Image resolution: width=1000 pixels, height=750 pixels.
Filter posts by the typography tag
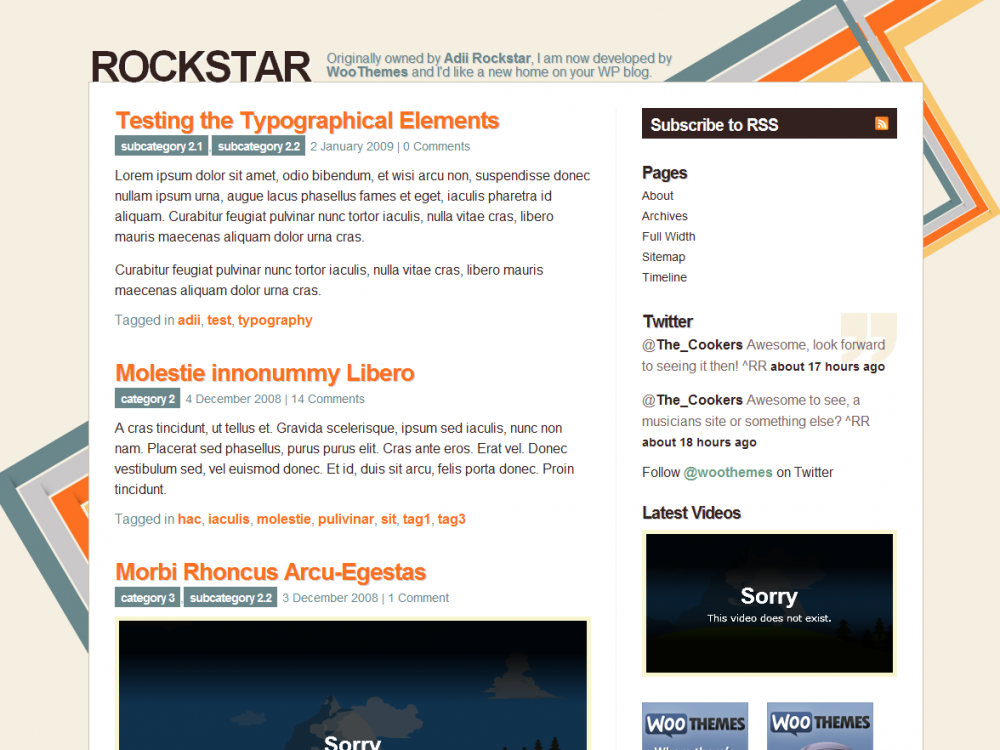click(x=275, y=320)
